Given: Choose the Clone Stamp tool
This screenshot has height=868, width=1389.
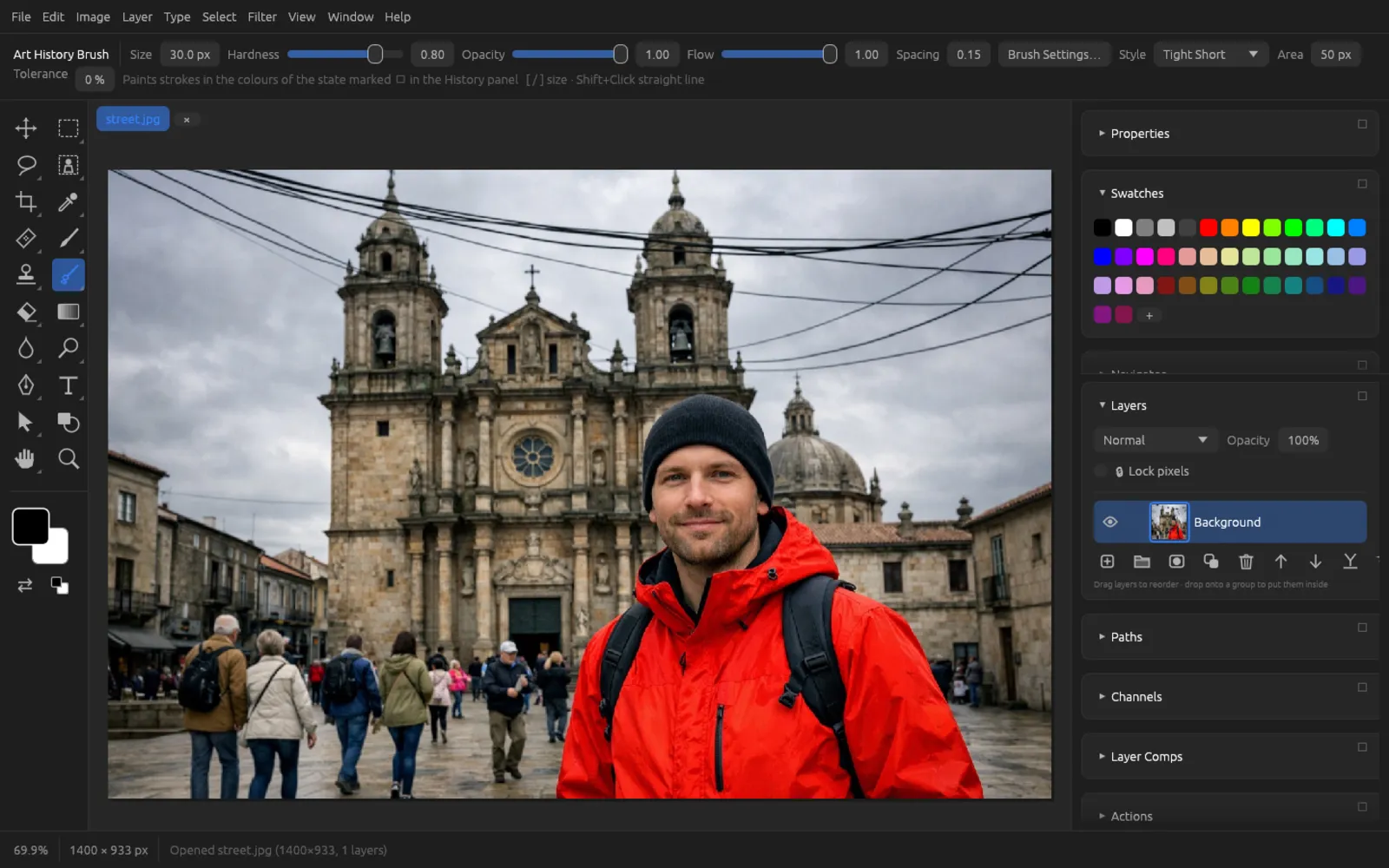Looking at the screenshot, I should tap(26, 275).
